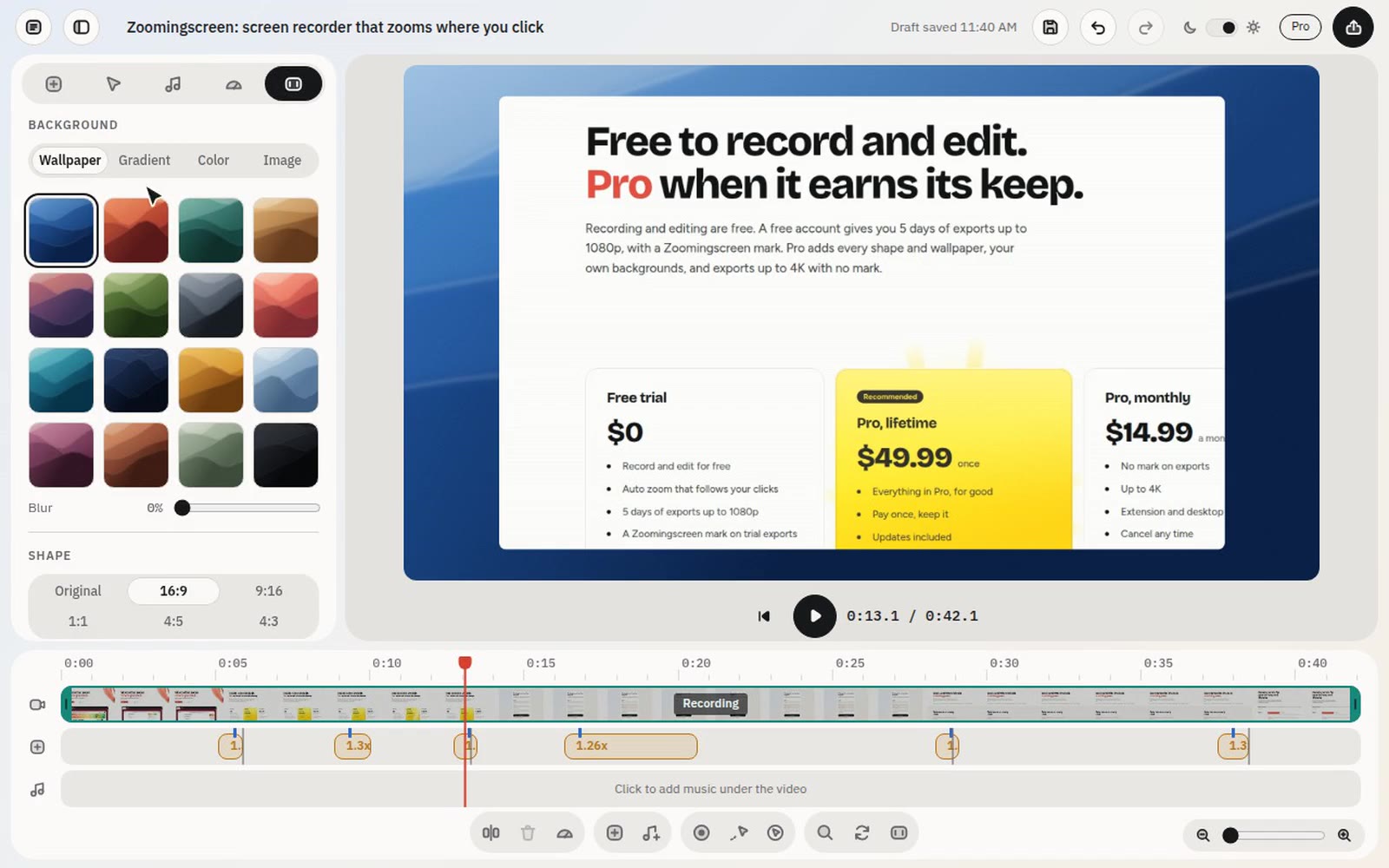Image resolution: width=1389 pixels, height=868 pixels.
Task: Open the menu icon in the top-left
Action: (x=34, y=27)
